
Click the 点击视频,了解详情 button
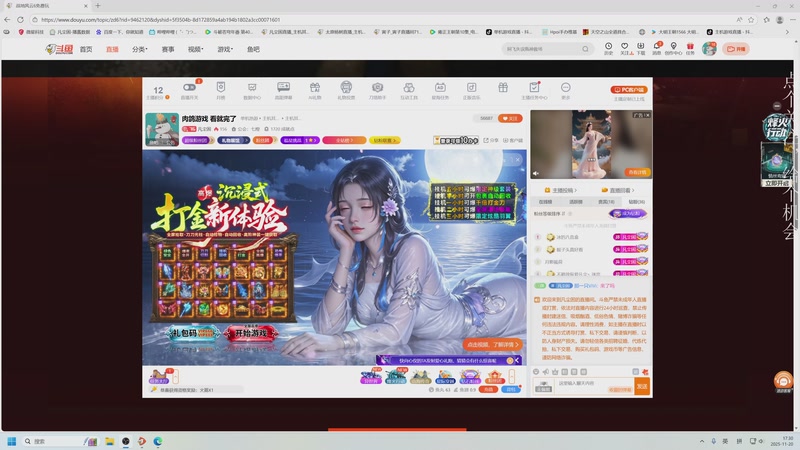tap(492, 344)
